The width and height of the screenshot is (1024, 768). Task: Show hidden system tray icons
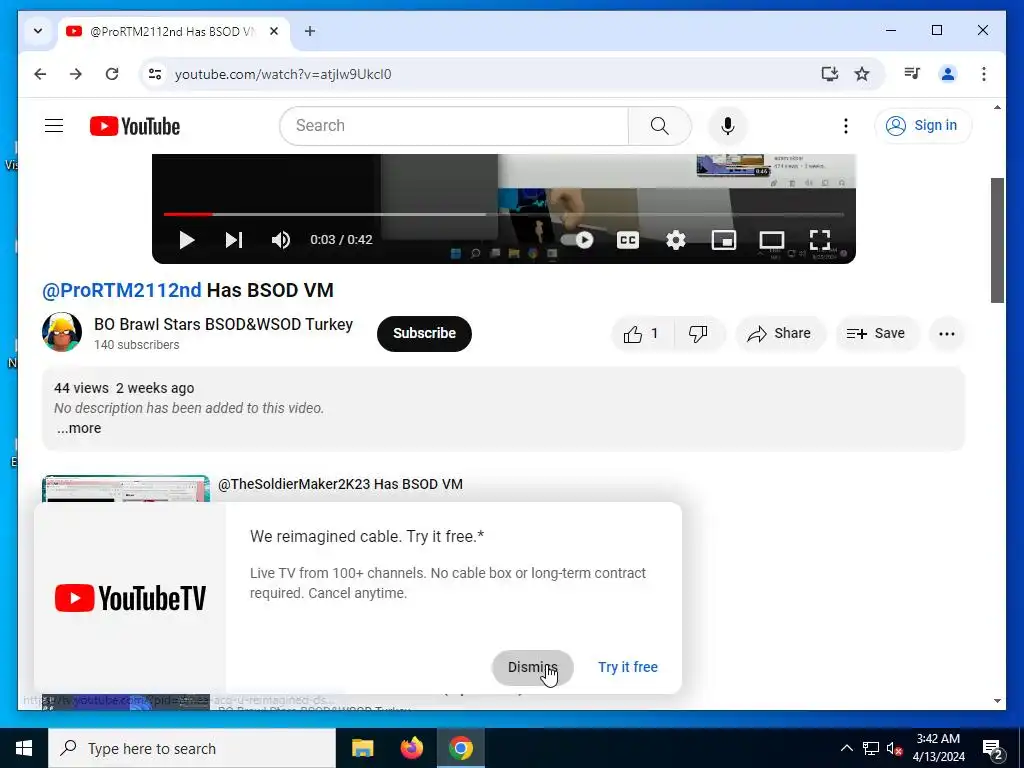point(846,748)
